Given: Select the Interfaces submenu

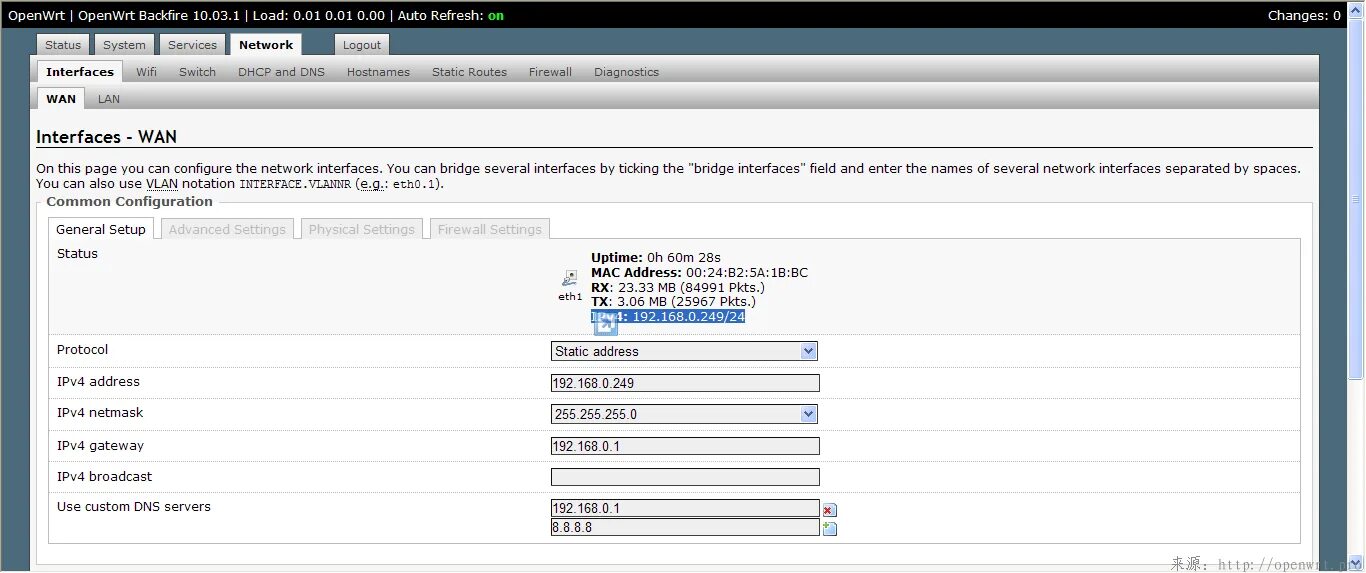Looking at the screenshot, I should pyautogui.click(x=80, y=72).
